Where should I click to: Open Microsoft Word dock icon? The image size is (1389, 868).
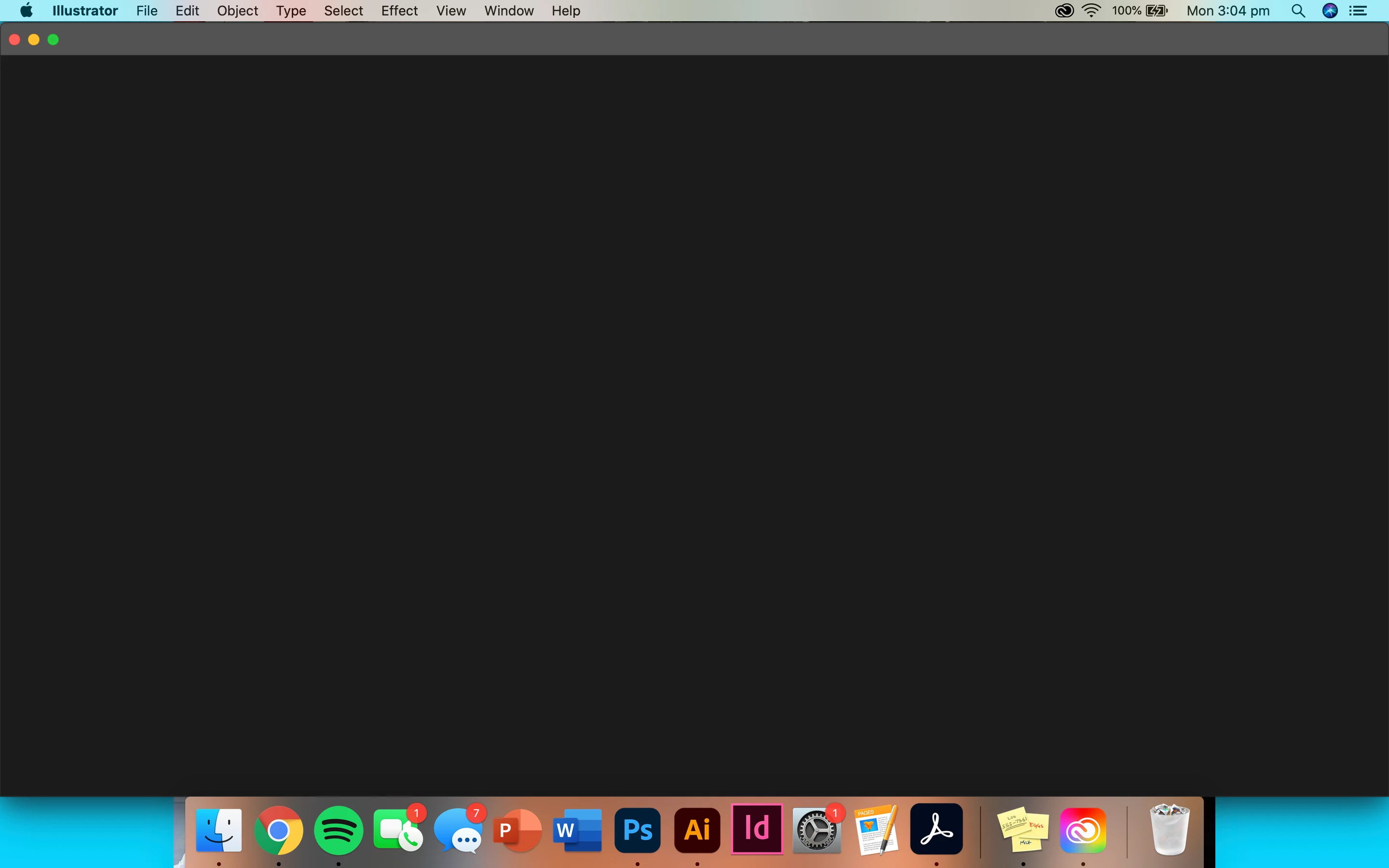coord(577,829)
